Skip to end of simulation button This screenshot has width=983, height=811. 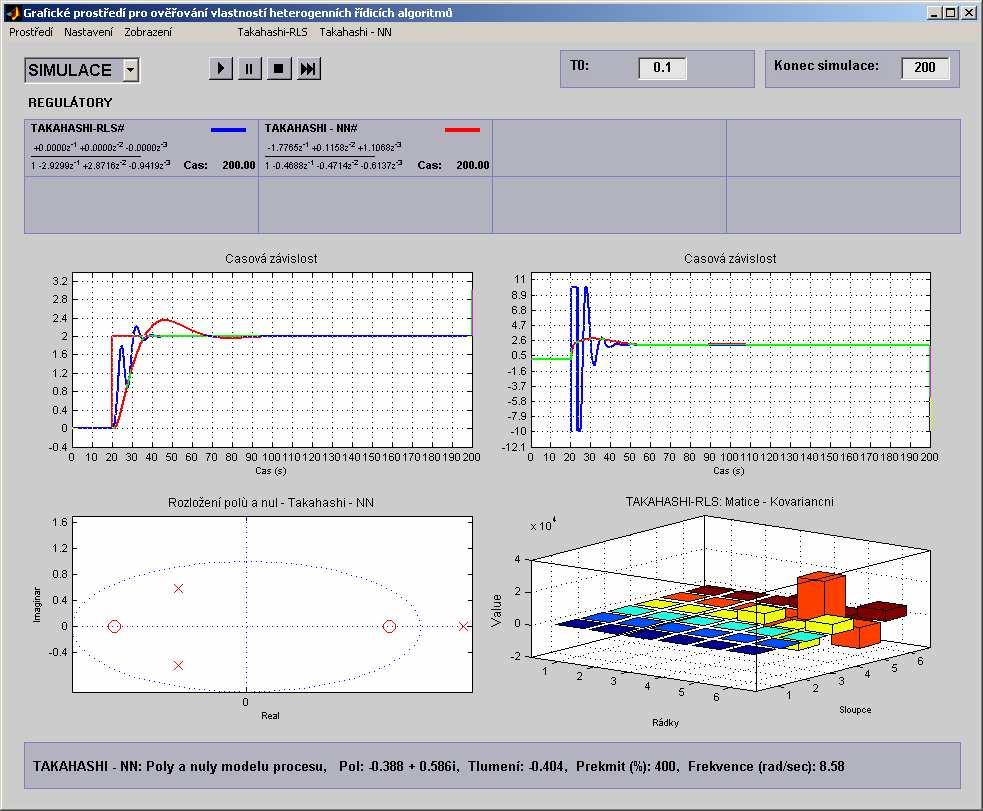(308, 68)
